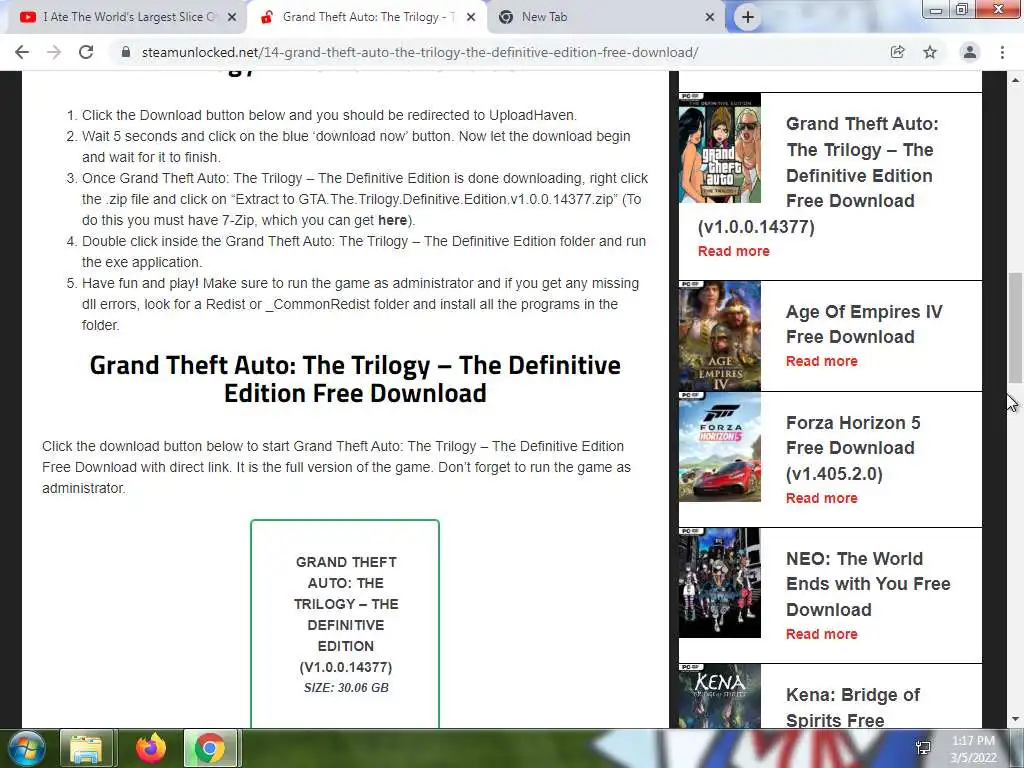1024x768 pixels.
Task: Click the padlock site info icon
Action: 126,52
